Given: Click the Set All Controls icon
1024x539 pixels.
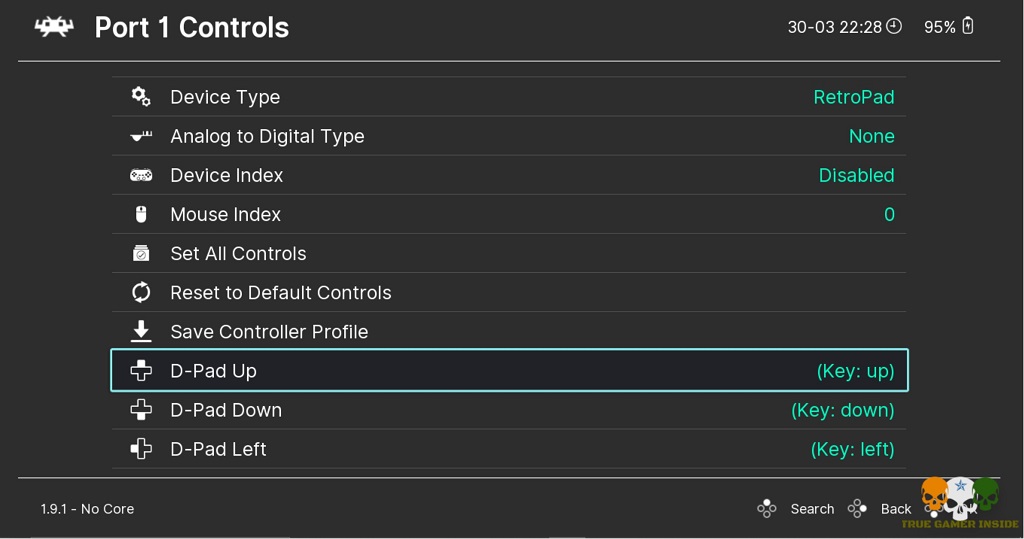Looking at the screenshot, I should [141, 253].
